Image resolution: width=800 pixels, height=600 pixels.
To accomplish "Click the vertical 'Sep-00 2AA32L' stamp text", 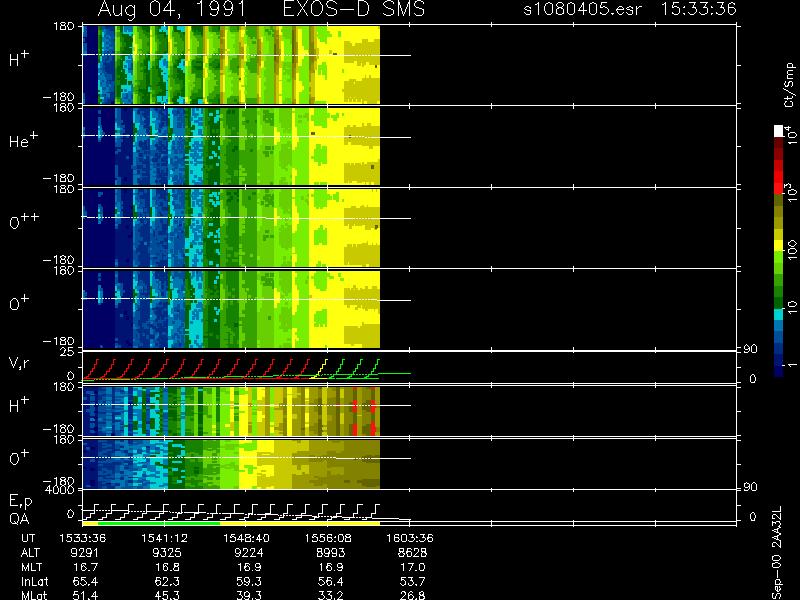I will tap(776, 553).
